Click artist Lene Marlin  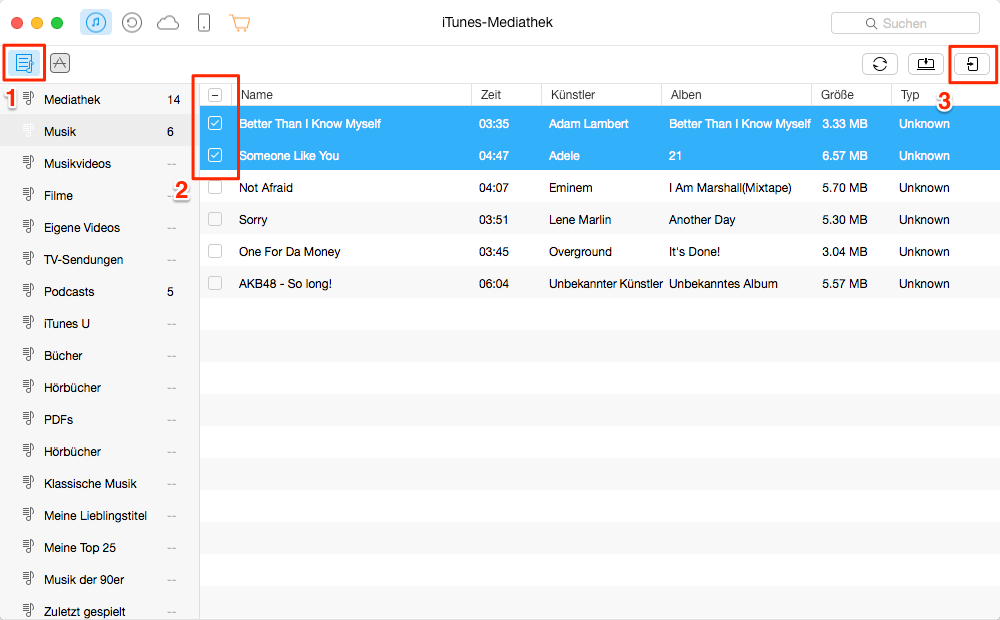point(580,219)
